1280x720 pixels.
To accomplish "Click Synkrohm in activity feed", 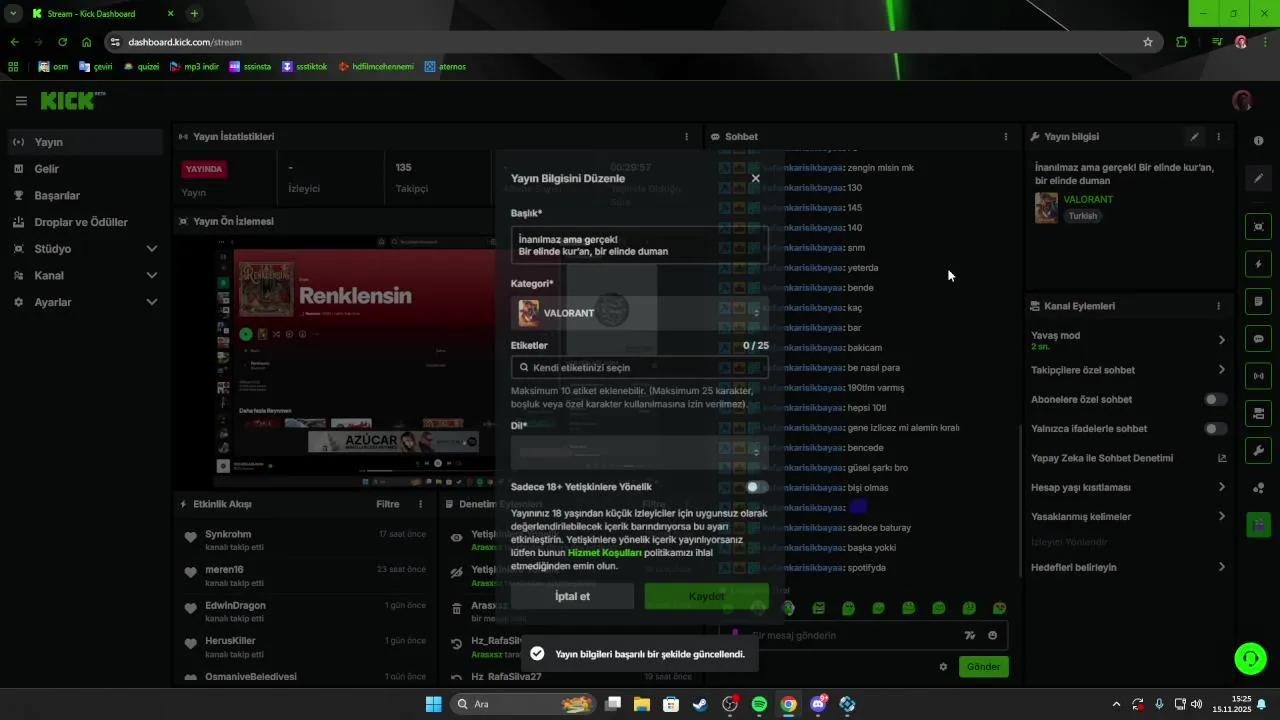I will [228, 534].
